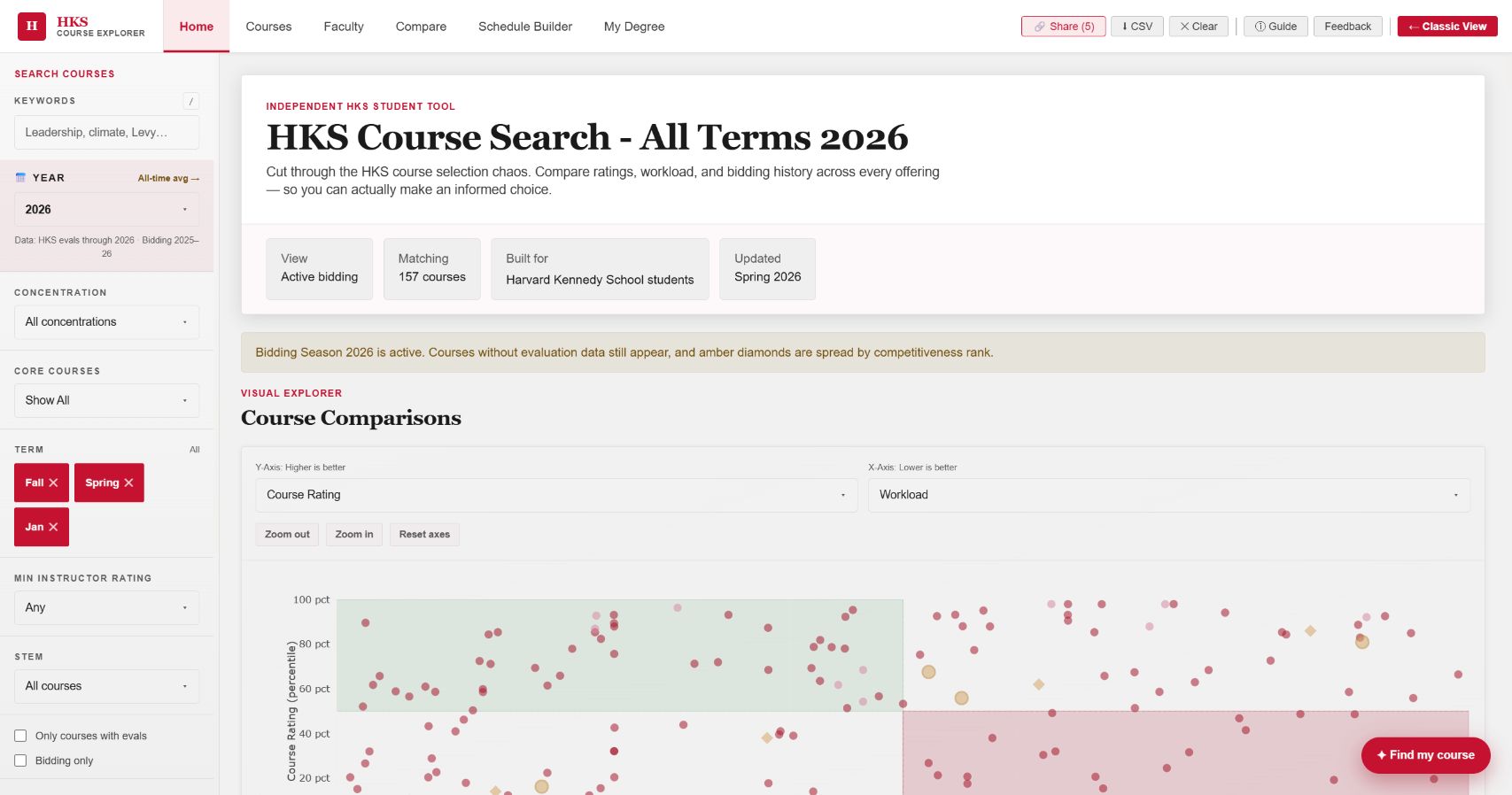Click the Updated Spring 2026 card
This screenshot has width=1512, height=795.
coord(768,269)
